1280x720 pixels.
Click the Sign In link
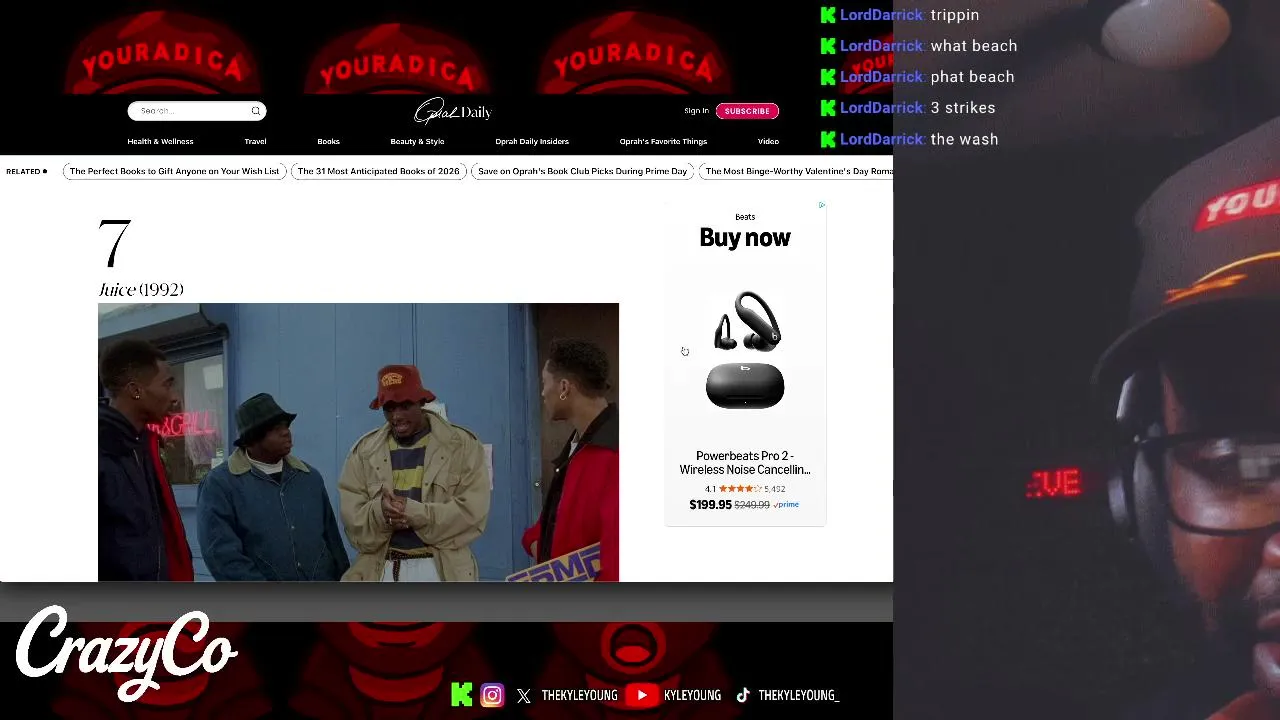click(696, 111)
